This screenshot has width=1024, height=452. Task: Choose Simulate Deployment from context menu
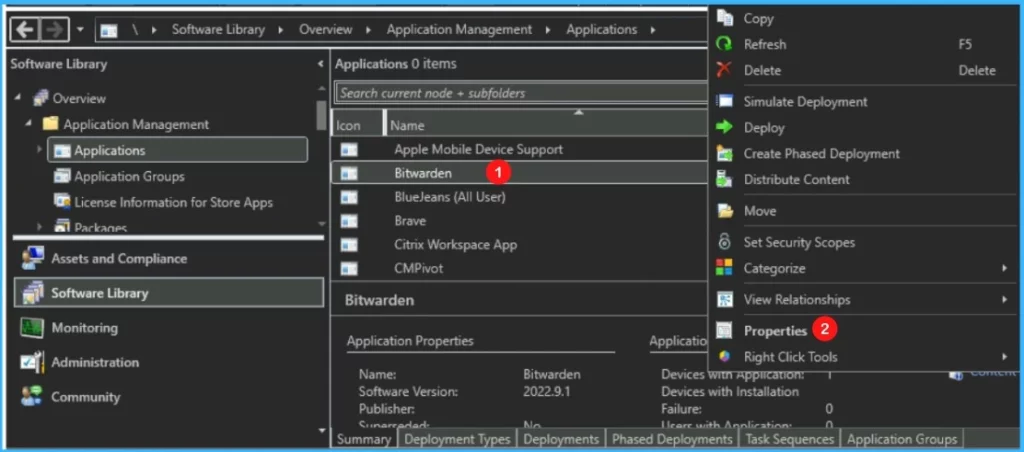coord(805,102)
